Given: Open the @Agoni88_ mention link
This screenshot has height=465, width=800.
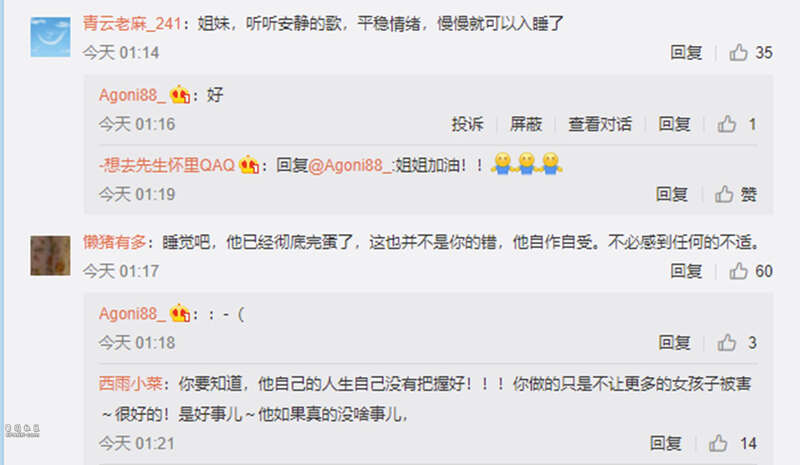Looking at the screenshot, I should pos(349,165).
